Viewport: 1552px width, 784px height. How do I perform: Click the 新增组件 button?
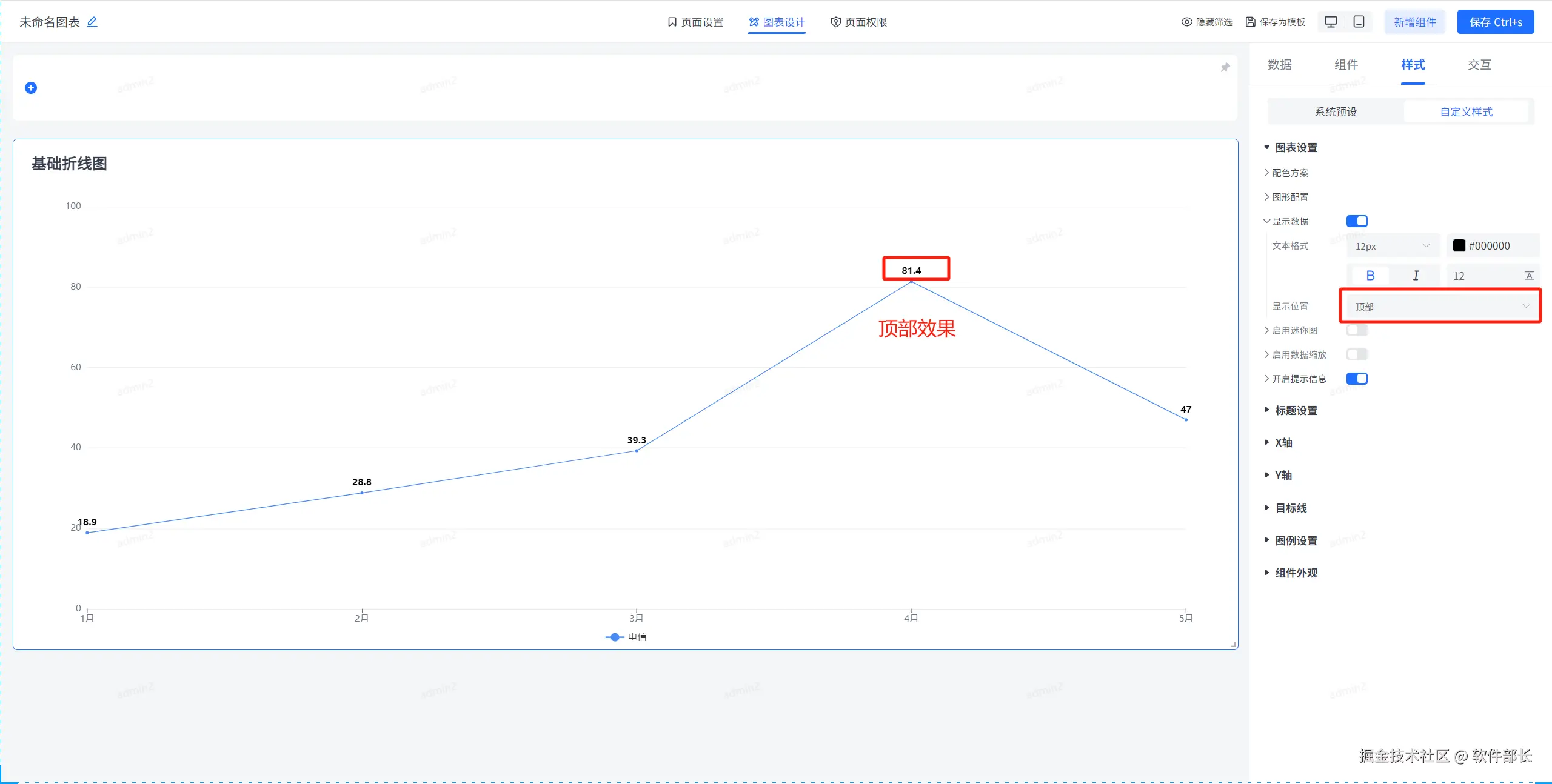click(x=1414, y=22)
